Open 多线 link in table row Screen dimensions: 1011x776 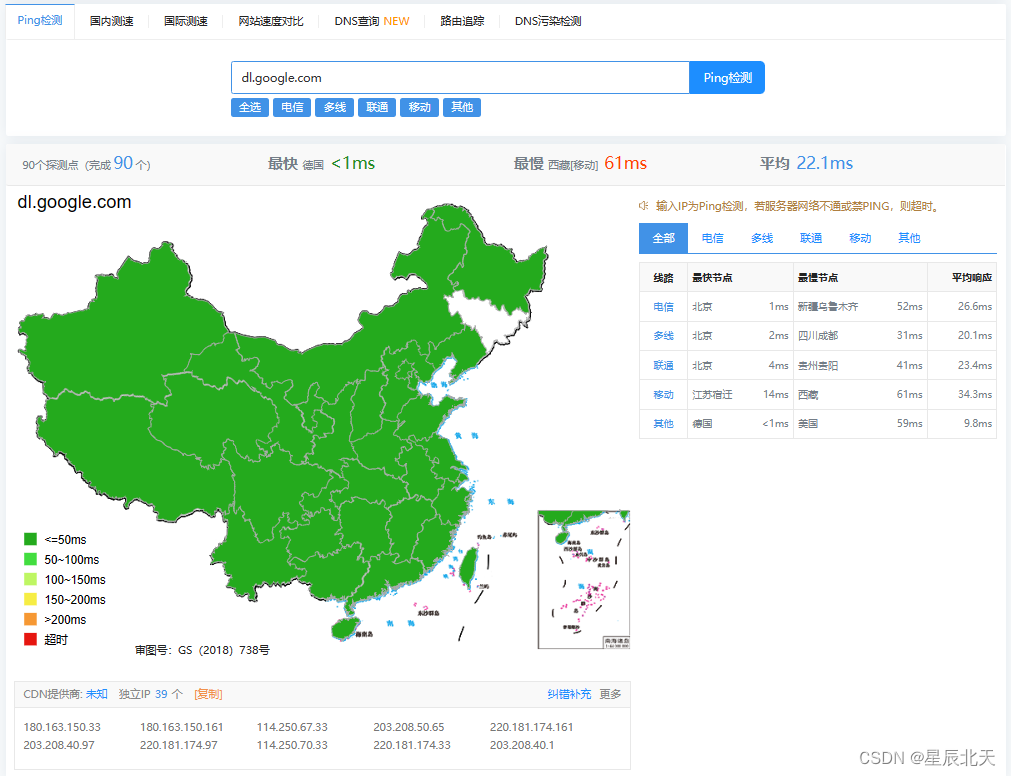pos(663,336)
